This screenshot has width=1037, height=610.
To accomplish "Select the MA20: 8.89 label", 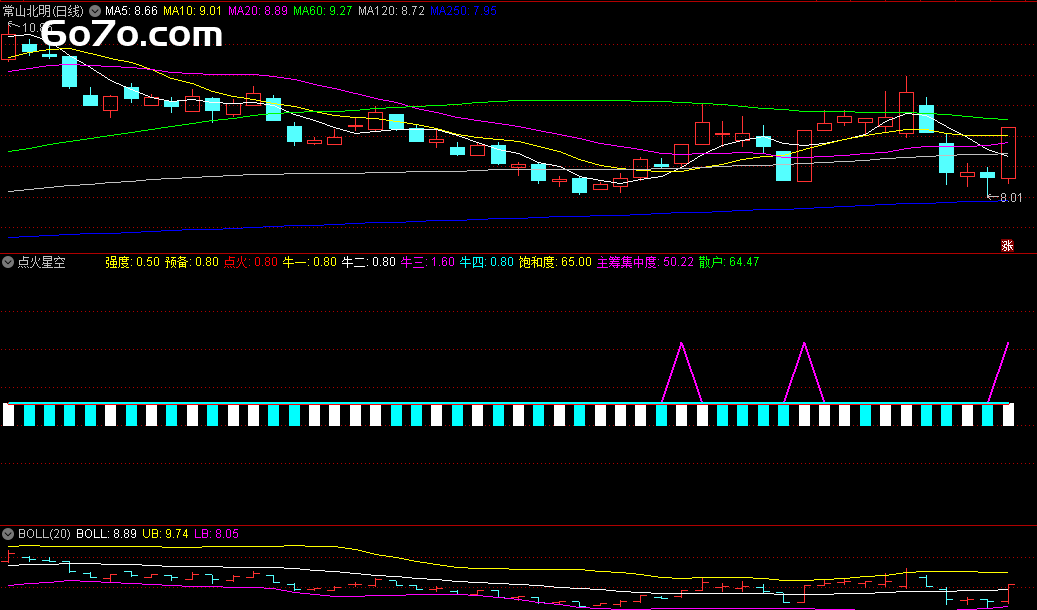I will (x=257, y=11).
